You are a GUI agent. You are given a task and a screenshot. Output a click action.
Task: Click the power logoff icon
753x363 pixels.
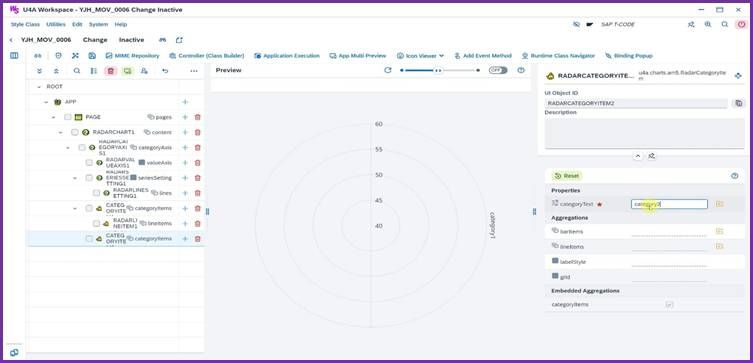point(741,24)
